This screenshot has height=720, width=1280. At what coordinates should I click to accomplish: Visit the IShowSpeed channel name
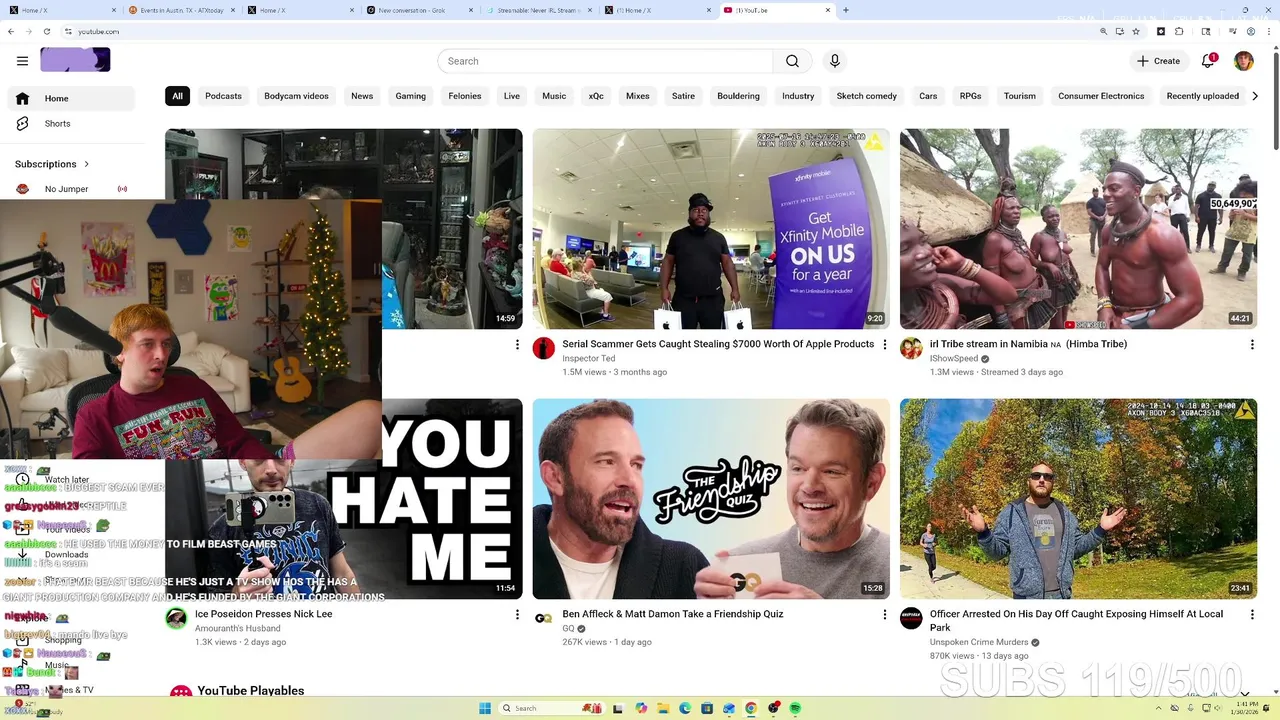point(954,358)
